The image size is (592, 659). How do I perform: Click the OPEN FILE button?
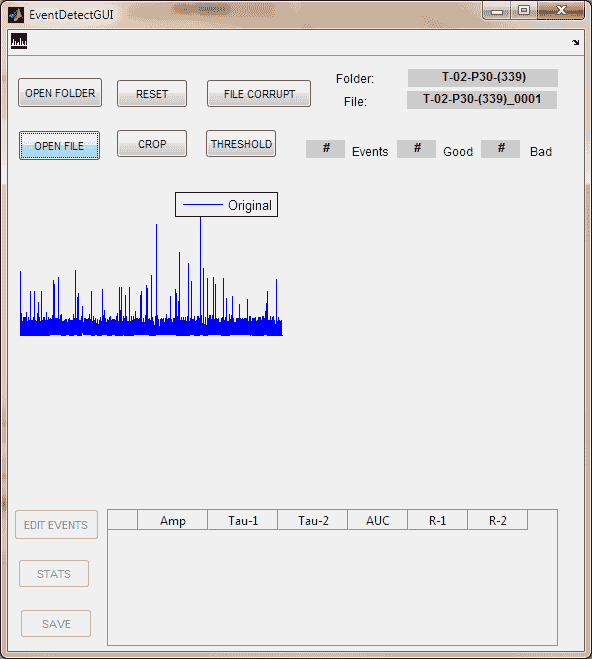coord(59,146)
